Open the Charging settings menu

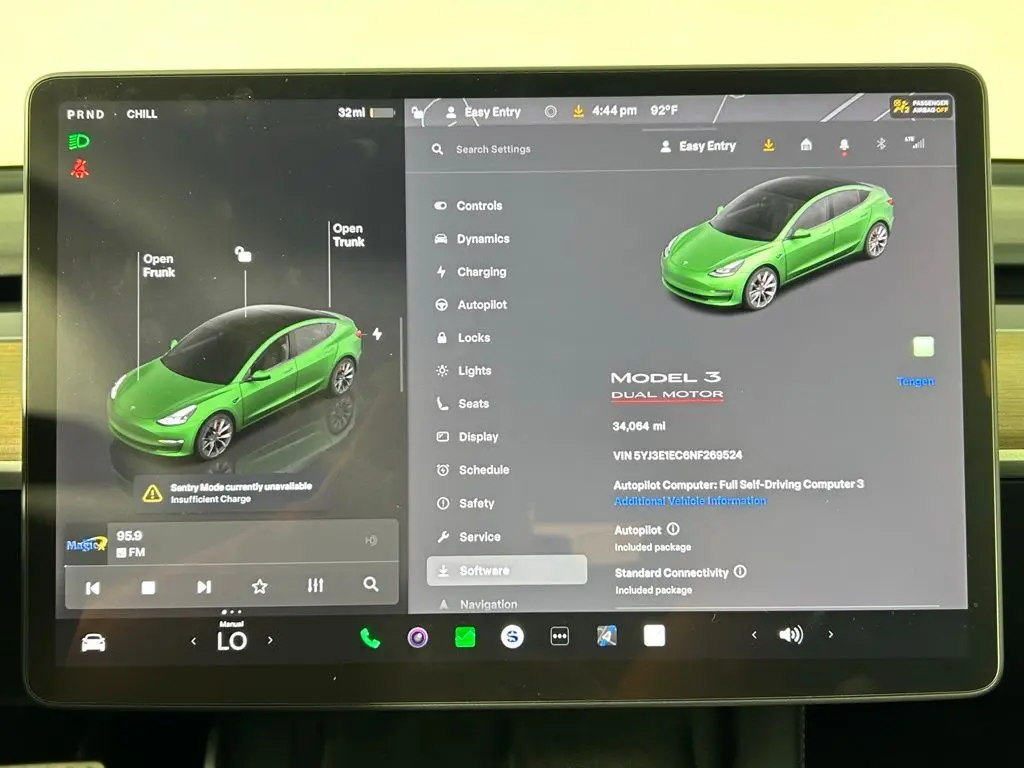click(471, 272)
